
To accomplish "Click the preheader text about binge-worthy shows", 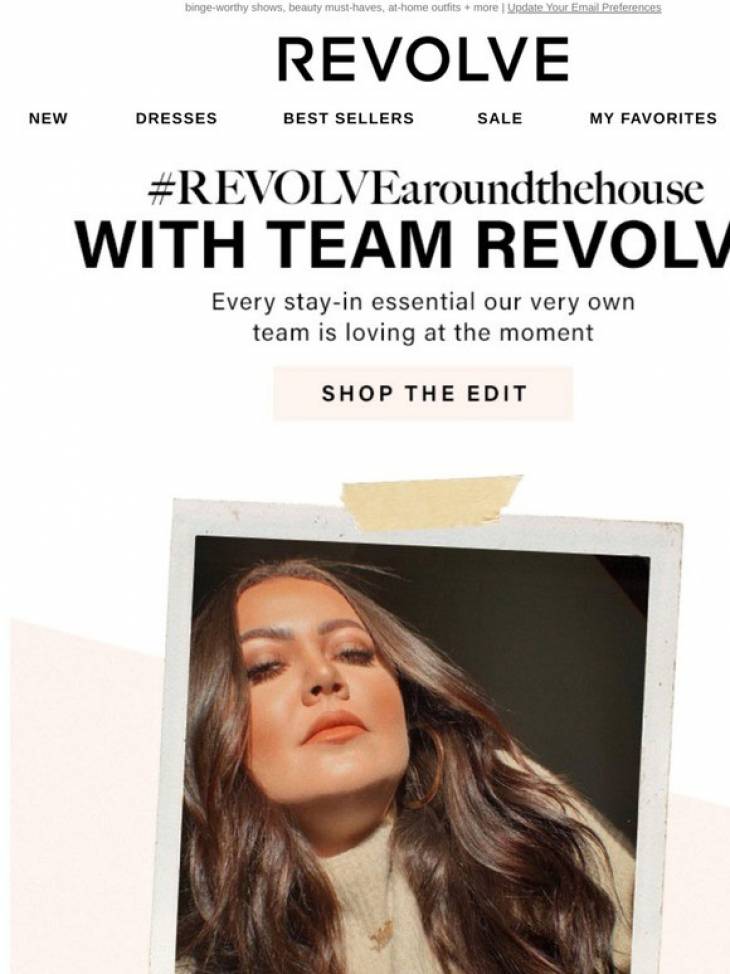I will coord(341,7).
